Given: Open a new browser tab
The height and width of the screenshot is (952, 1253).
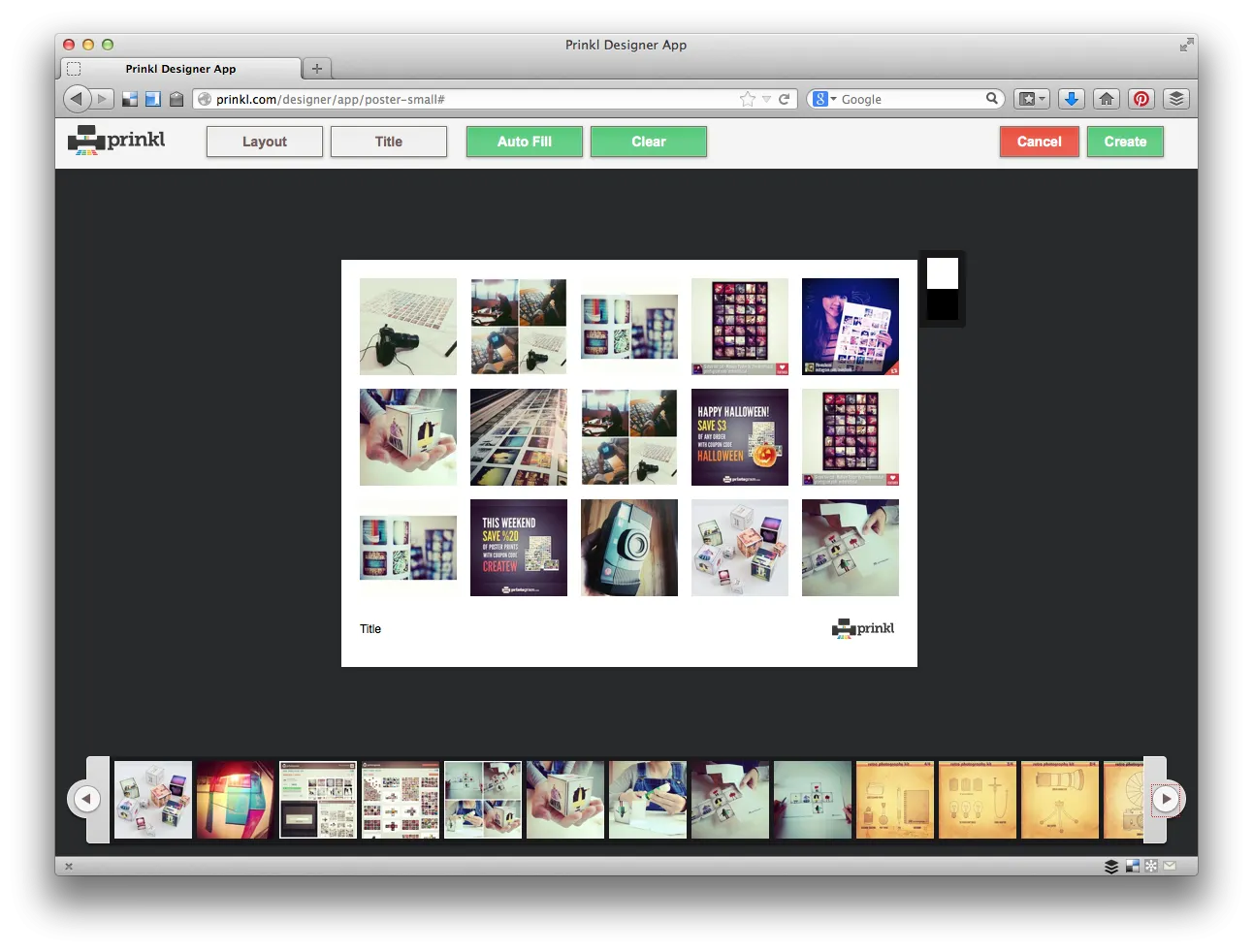Looking at the screenshot, I should (316, 69).
